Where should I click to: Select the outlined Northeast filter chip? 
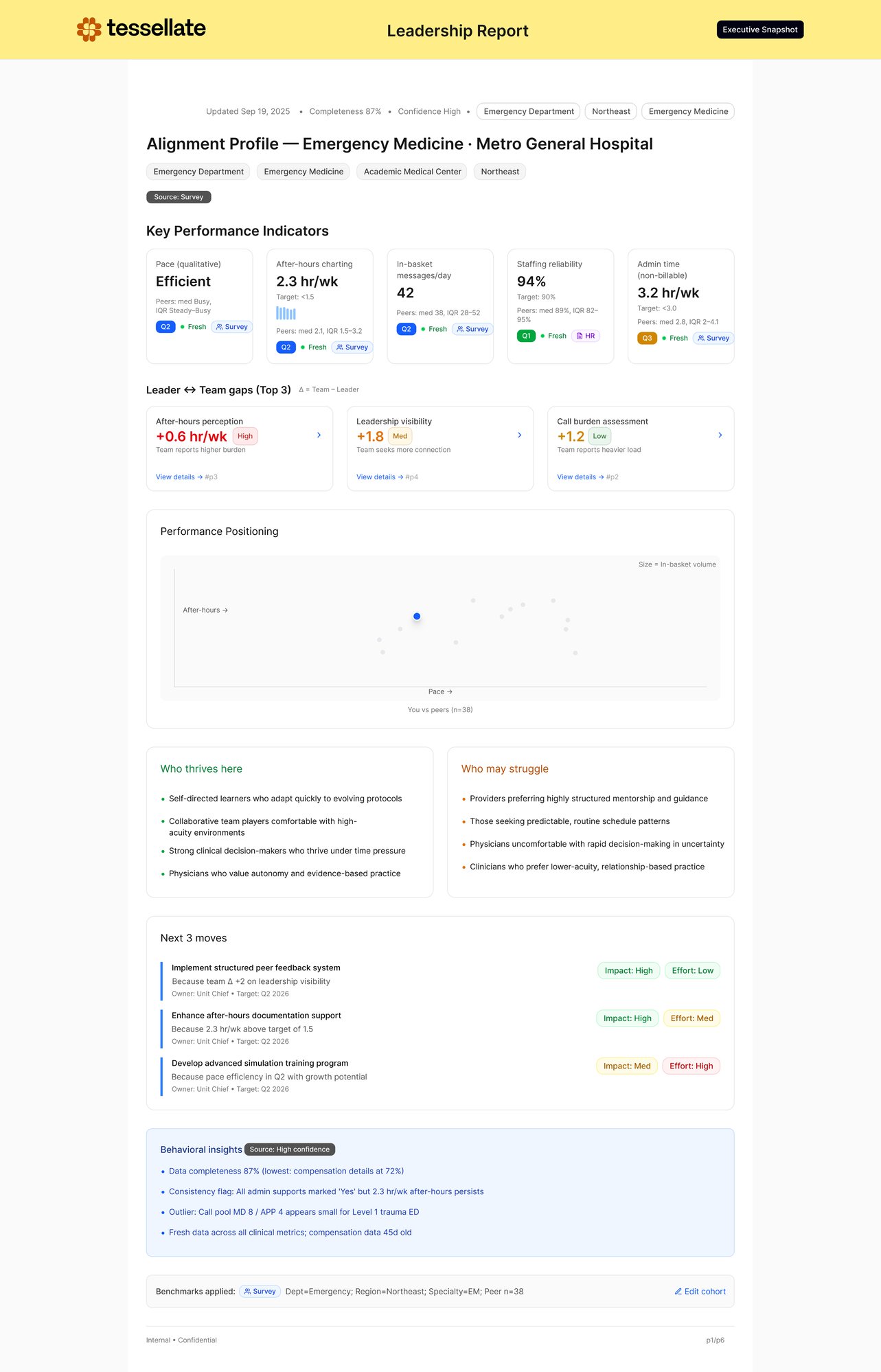point(610,111)
